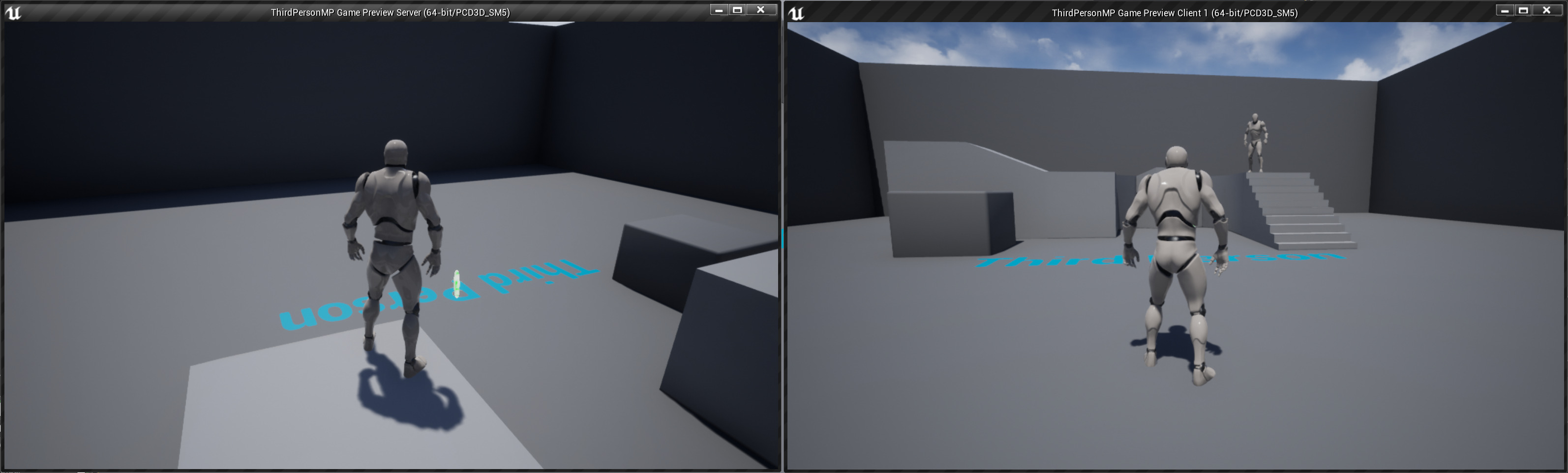1568x473 pixels.
Task: Maximize the Game Preview Server window
Action: 737,10
